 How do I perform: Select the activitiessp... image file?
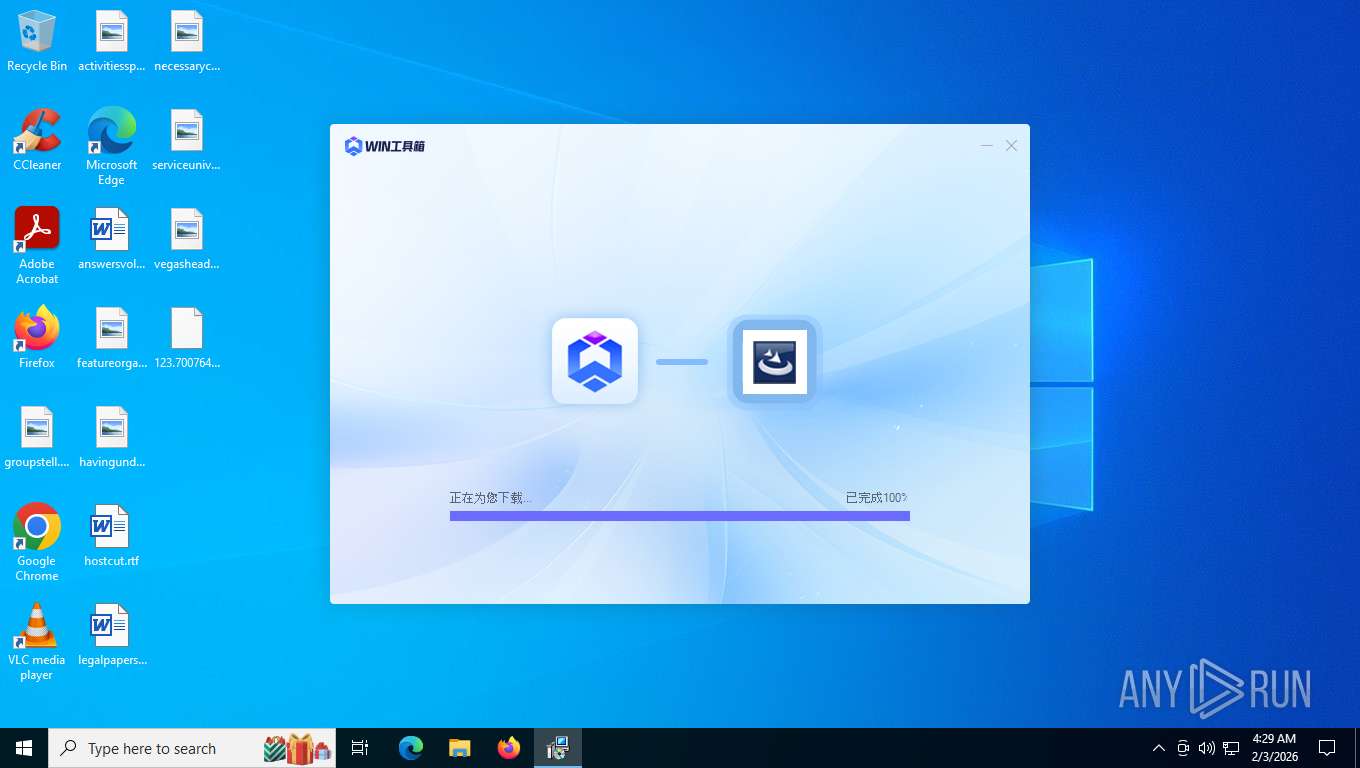pos(112,42)
